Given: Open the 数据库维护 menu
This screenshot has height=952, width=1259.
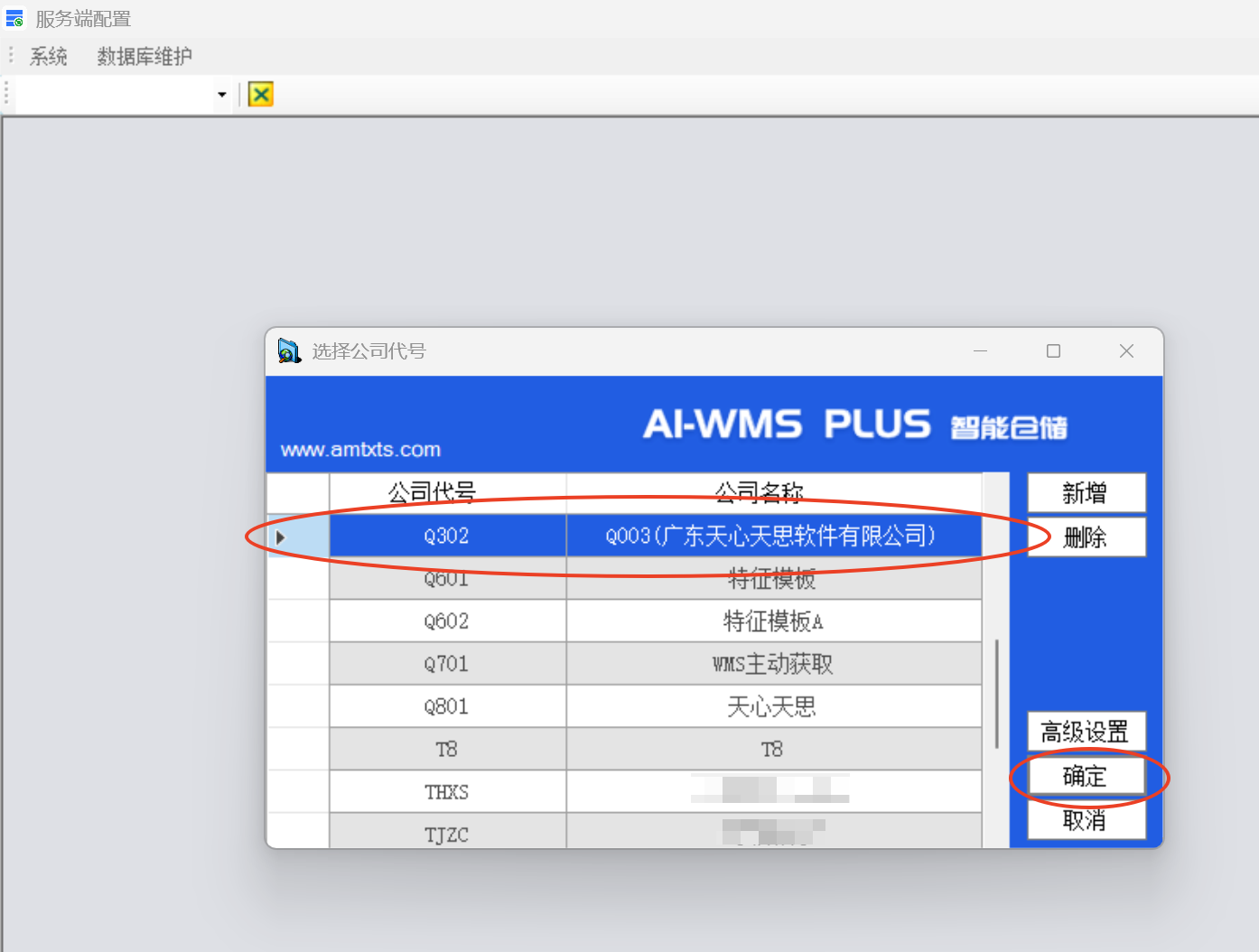Looking at the screenshot, I should tap(145, 56).
